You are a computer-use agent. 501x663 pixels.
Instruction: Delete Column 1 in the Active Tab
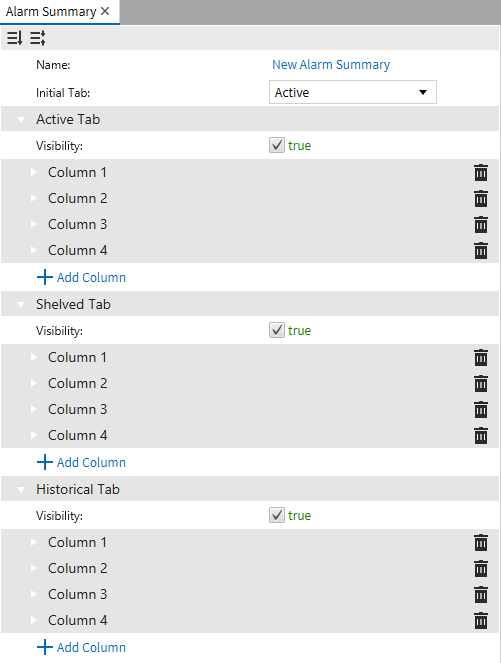(481, 173)
